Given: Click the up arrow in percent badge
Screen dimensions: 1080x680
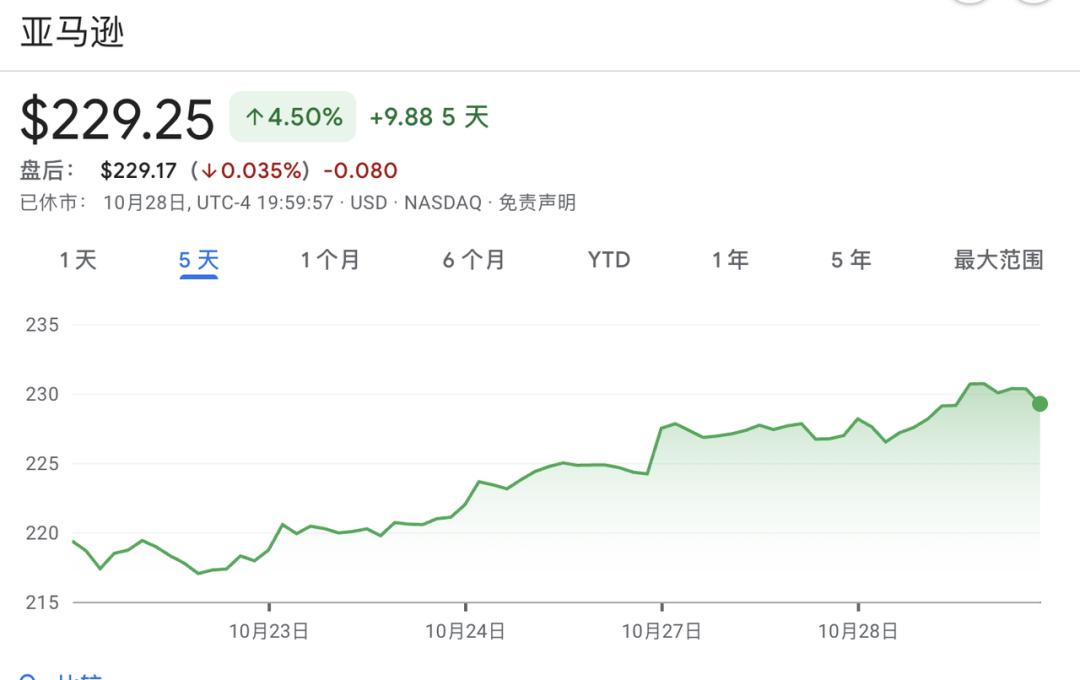Looking at the screenshot, I should (254, 118).
